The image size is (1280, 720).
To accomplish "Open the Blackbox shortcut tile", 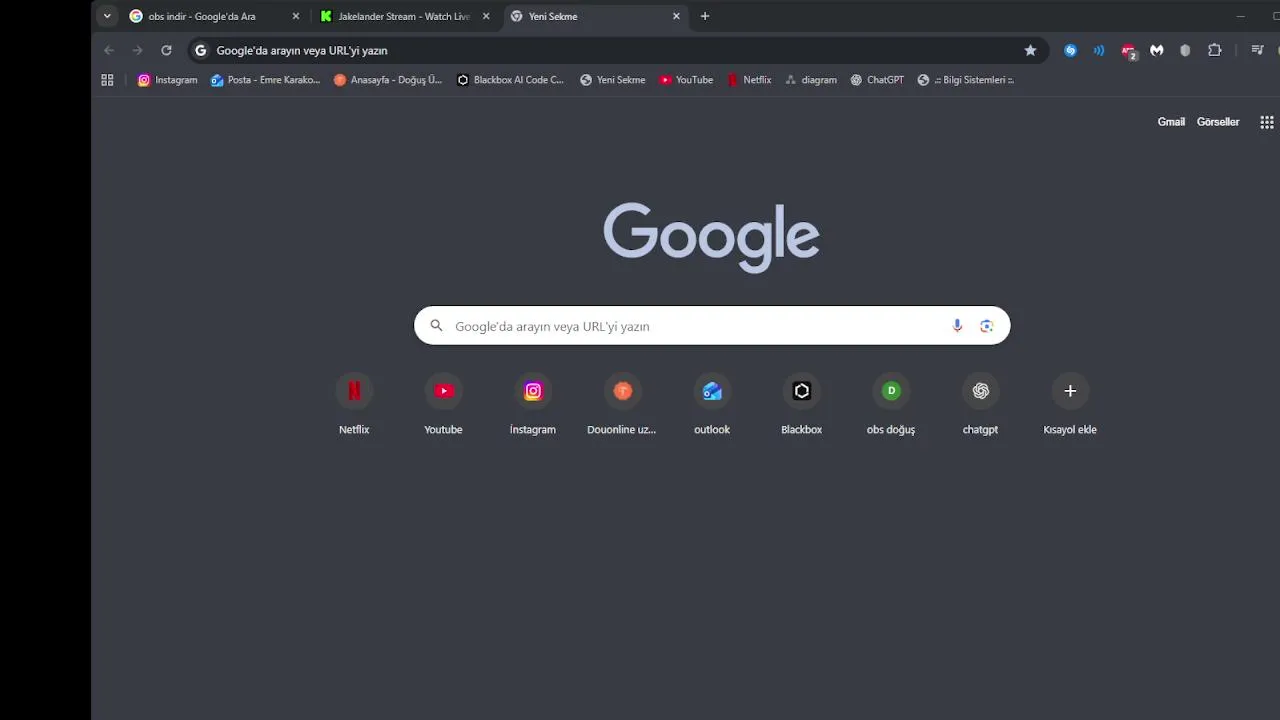I will pos(801,405).
